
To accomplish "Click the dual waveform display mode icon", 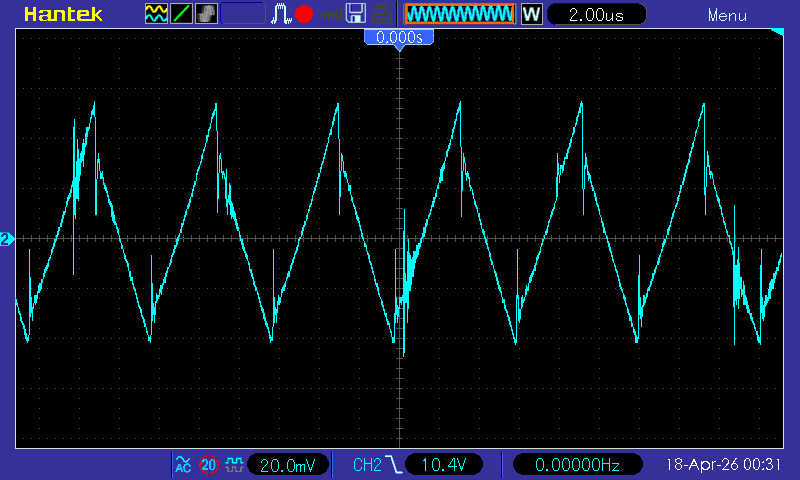I will [157, 14].
